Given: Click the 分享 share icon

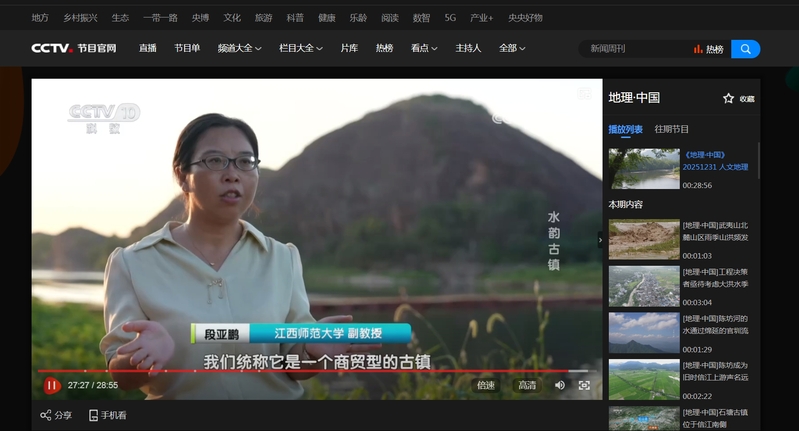Looking at the screenshot, I should [46, 415].
